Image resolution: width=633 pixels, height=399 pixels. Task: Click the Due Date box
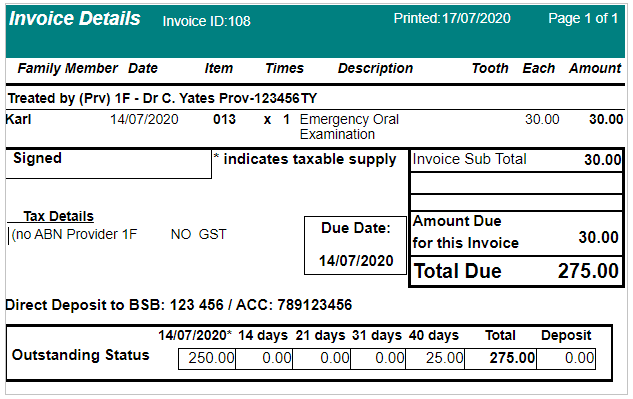click(x=355, y=246)
